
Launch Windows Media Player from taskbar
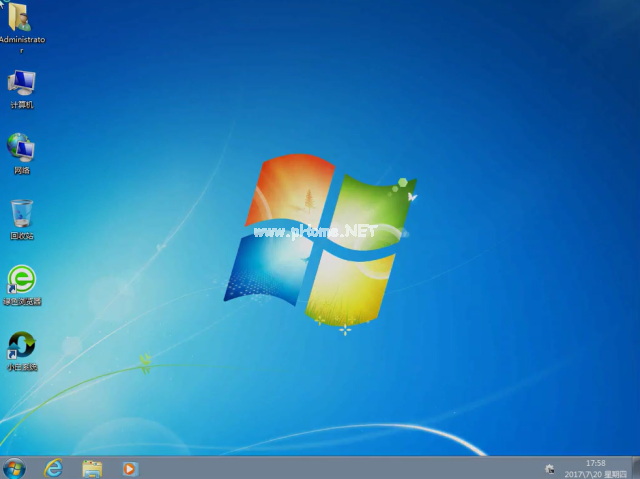coord(130,469)
